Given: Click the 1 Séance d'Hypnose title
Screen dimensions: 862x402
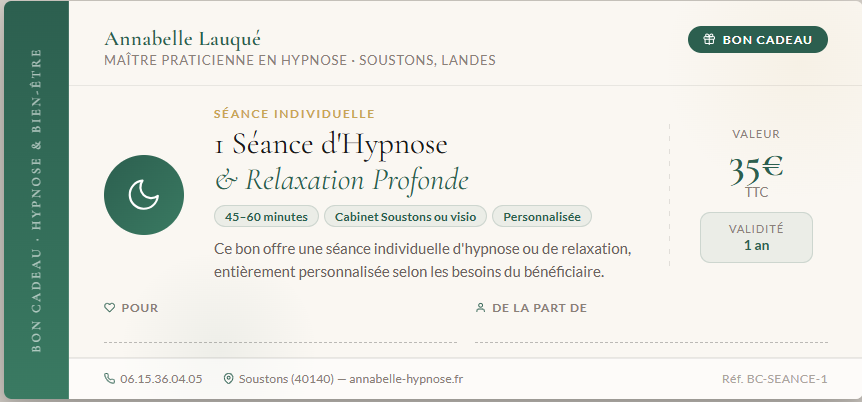Looking at the screenshot, I should 331,144.
